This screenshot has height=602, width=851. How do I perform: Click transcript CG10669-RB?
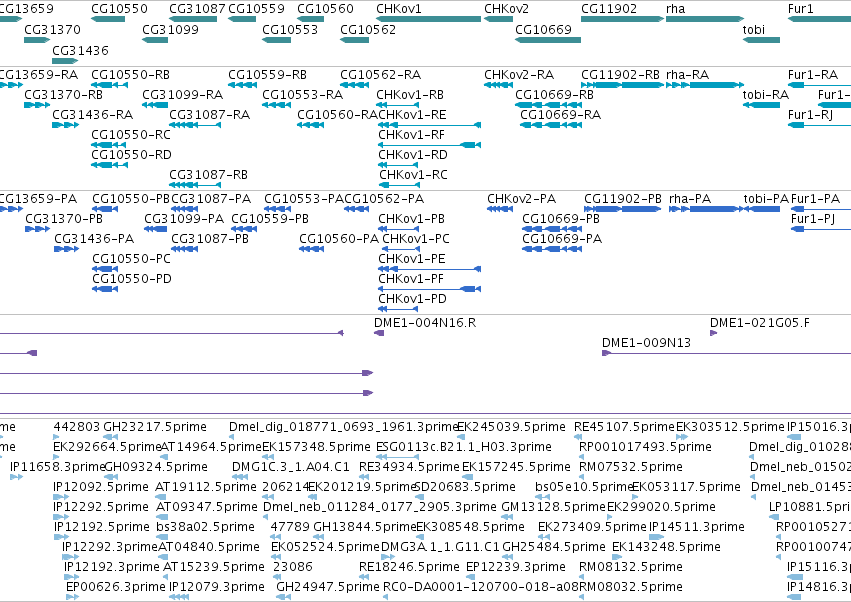[554, 94]
